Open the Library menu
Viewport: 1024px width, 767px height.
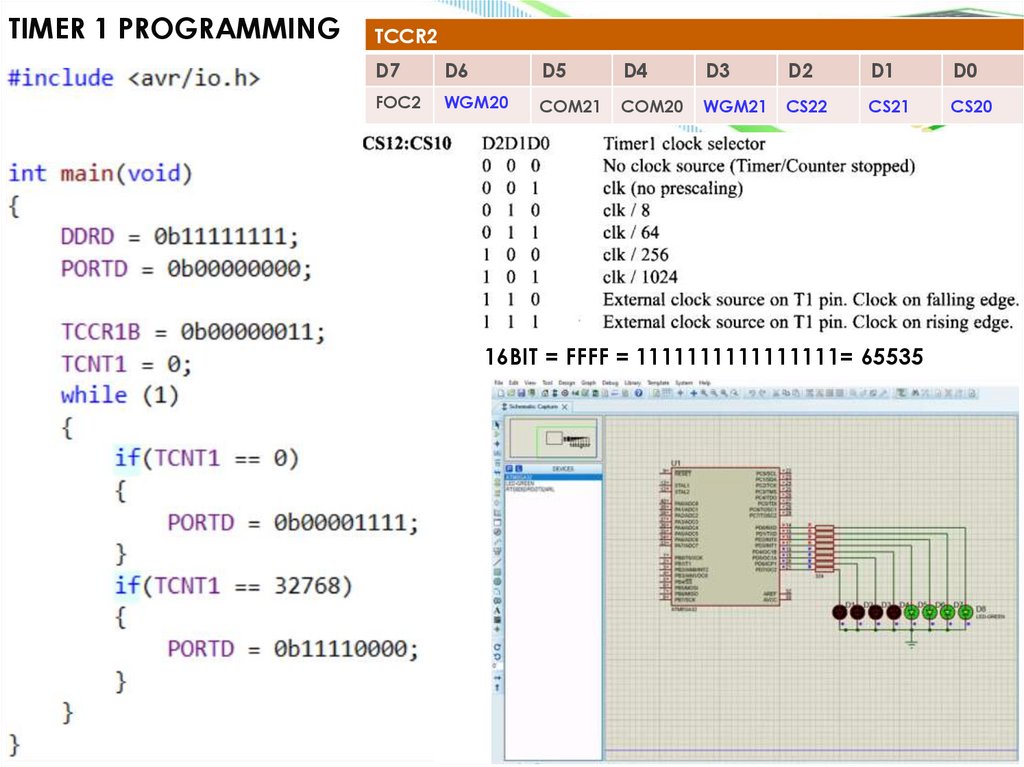(632, 383)
